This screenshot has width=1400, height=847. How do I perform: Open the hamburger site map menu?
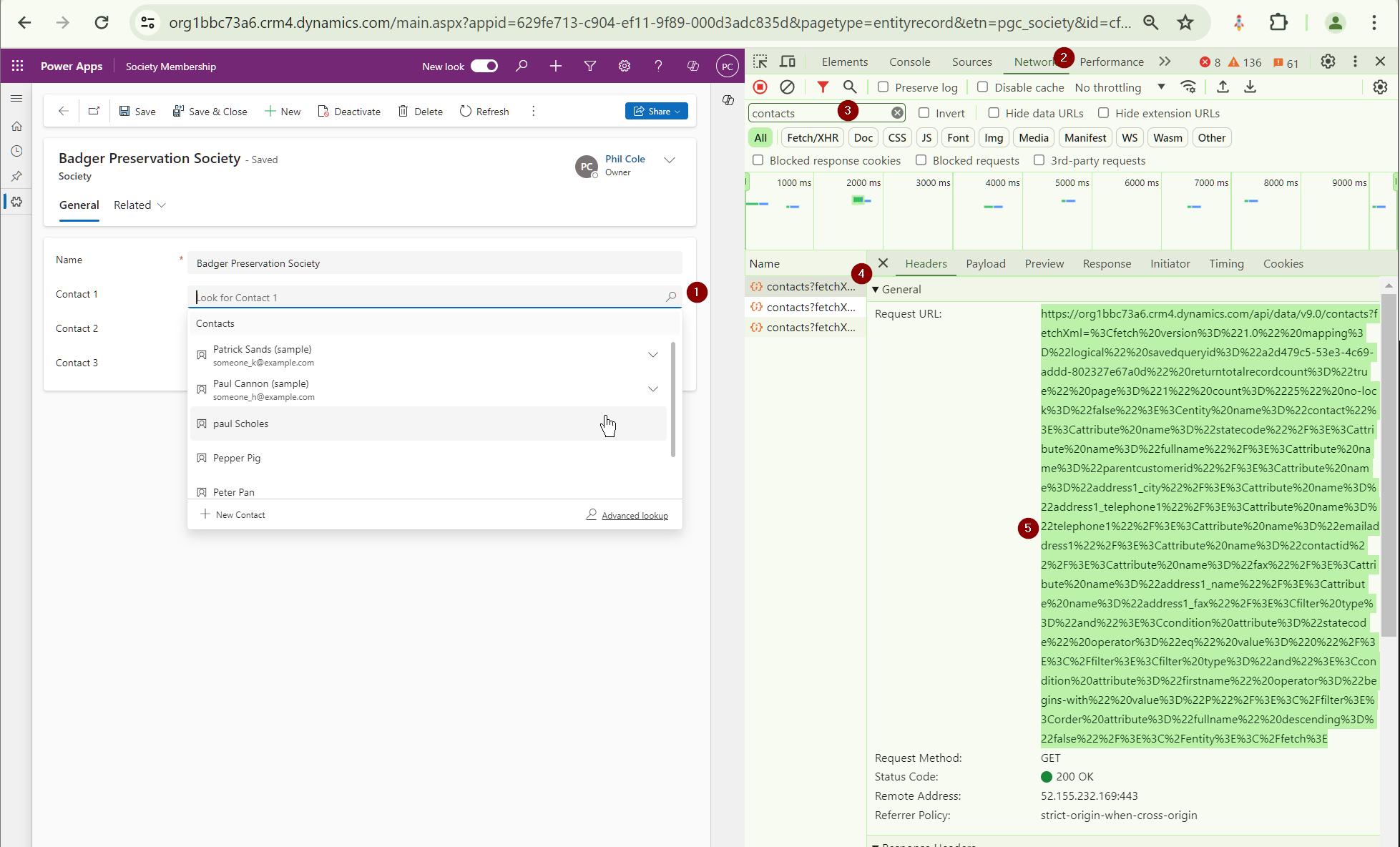16,98
